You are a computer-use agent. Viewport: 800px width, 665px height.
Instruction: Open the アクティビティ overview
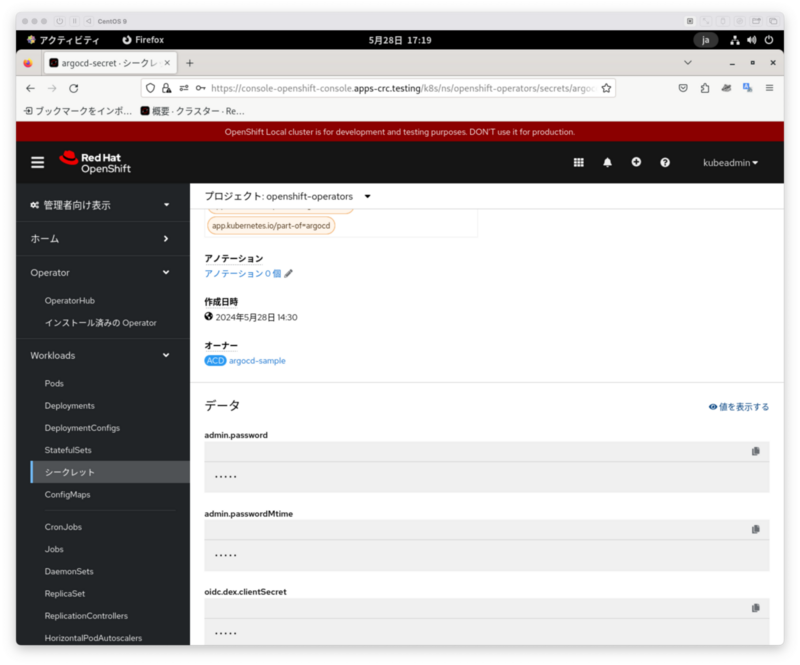coord(63,40)
